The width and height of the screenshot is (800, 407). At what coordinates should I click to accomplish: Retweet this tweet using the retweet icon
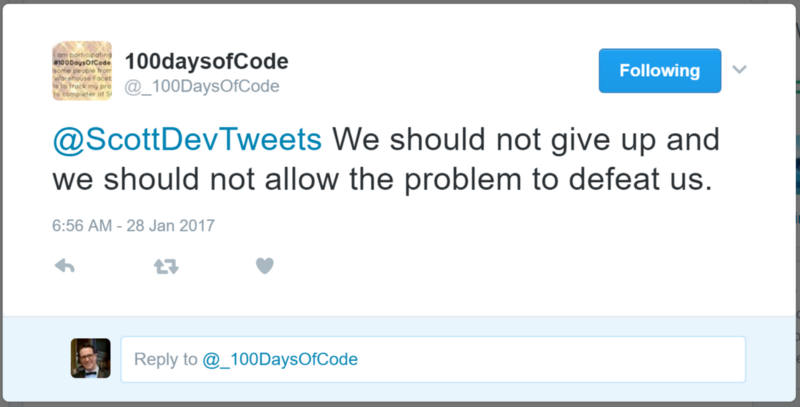(166, 266)
